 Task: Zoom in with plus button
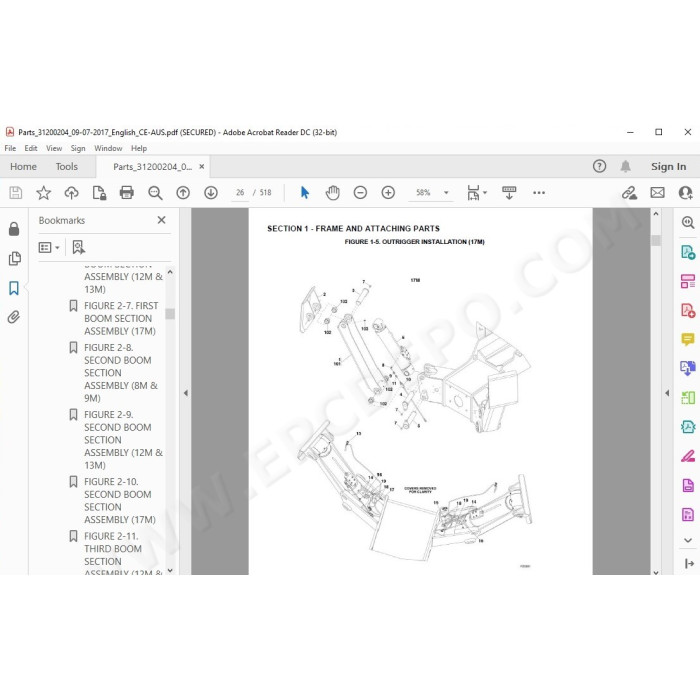pyautogui.click(x=388, y=193)
